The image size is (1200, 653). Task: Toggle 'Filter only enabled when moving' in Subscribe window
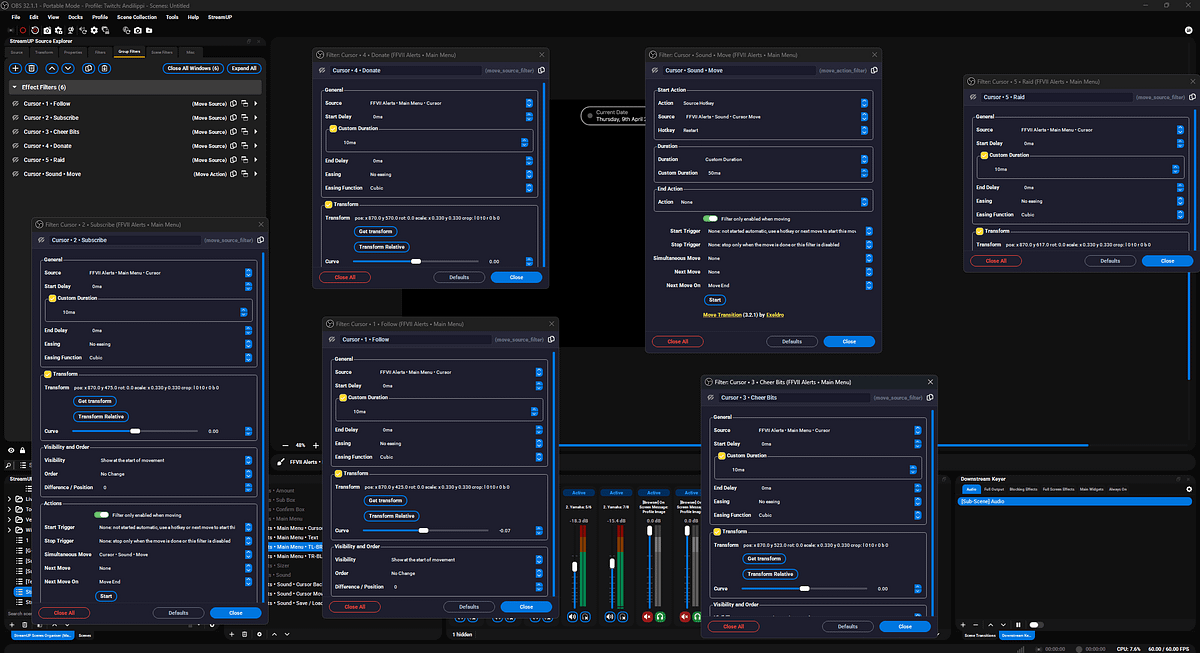[102, 515]
